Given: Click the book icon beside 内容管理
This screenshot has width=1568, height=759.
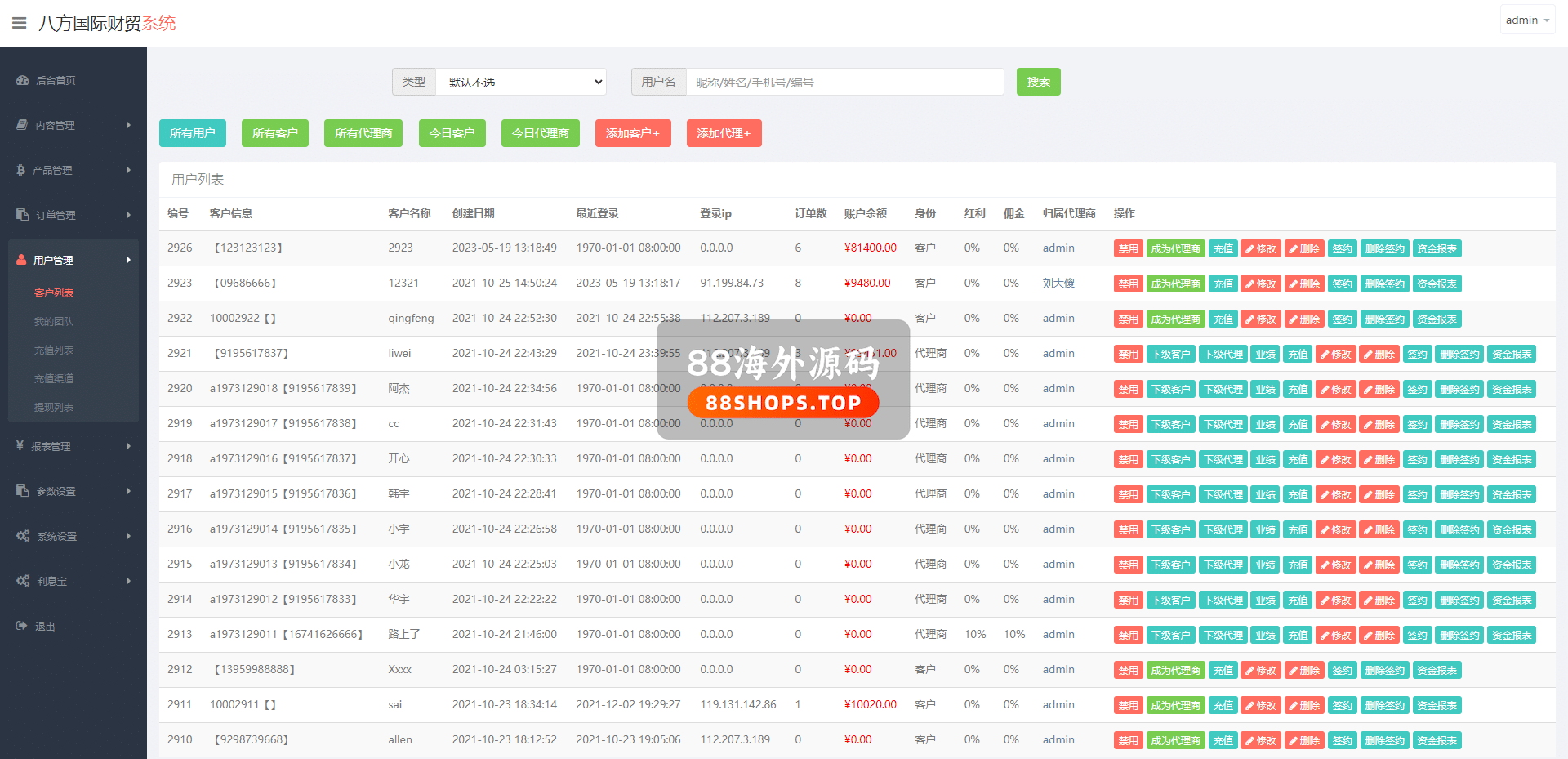Looking at the screenshot, I should click(x=22, y=125).
